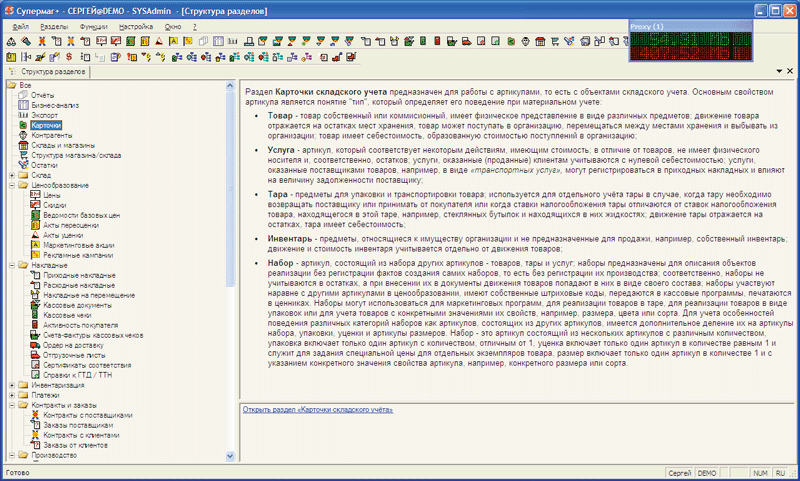This screenshot has width=800, height=481.
Task: Open Кассовые чеки in the tree
Action: point(66,314)
